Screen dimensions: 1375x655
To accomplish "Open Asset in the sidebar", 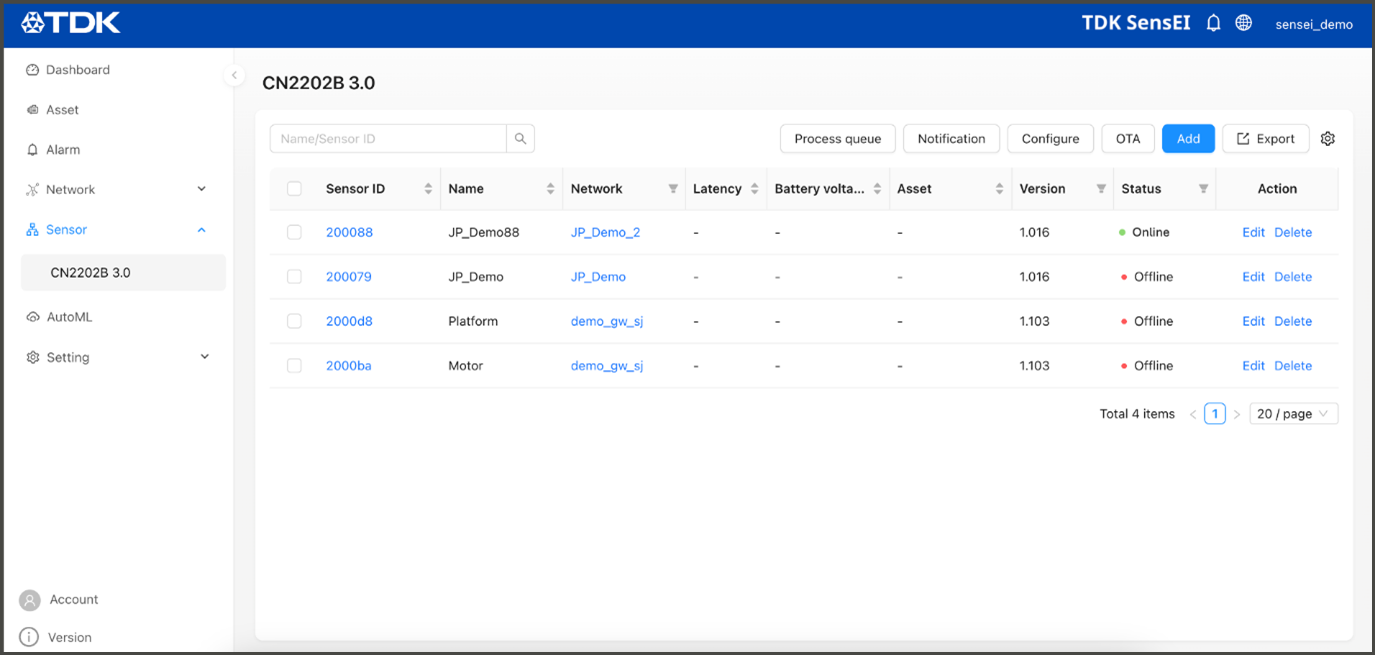I will [x=62, y=110].
